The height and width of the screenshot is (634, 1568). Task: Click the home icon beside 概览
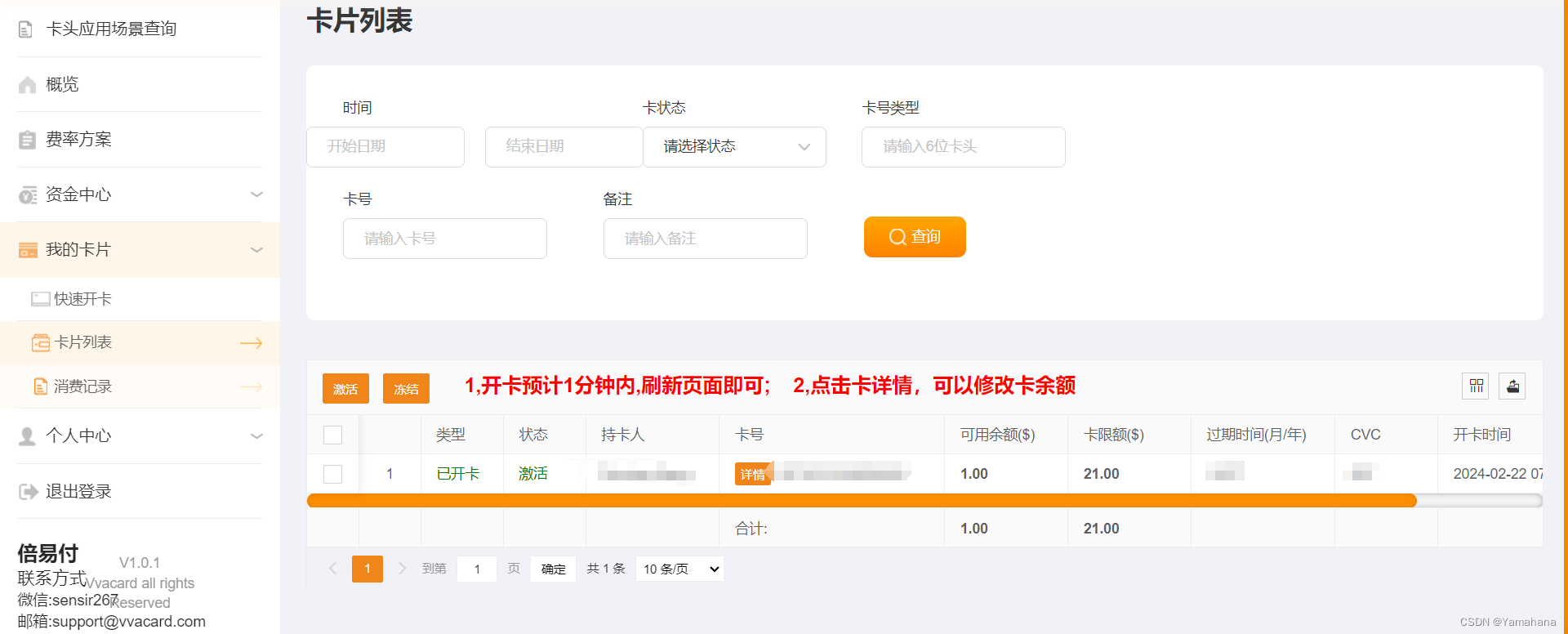(x=27, y=84)
